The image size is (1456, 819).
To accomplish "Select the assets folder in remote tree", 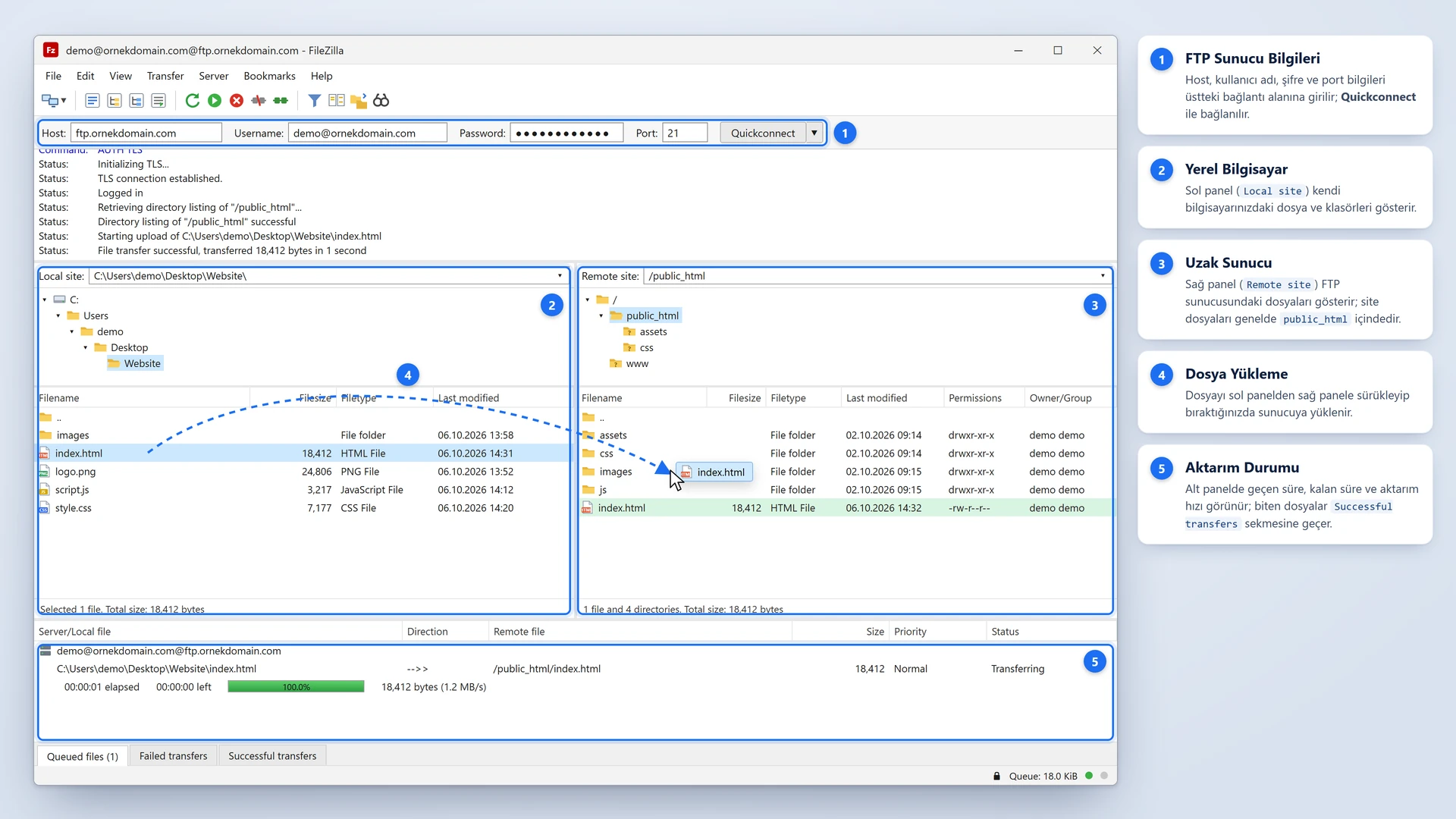I will [x=645, y=331].
